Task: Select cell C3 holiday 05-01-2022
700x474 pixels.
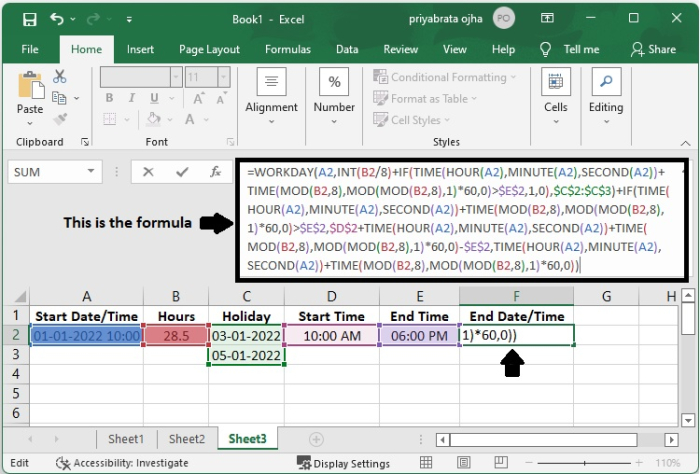Action: click(x=246, y=356)
